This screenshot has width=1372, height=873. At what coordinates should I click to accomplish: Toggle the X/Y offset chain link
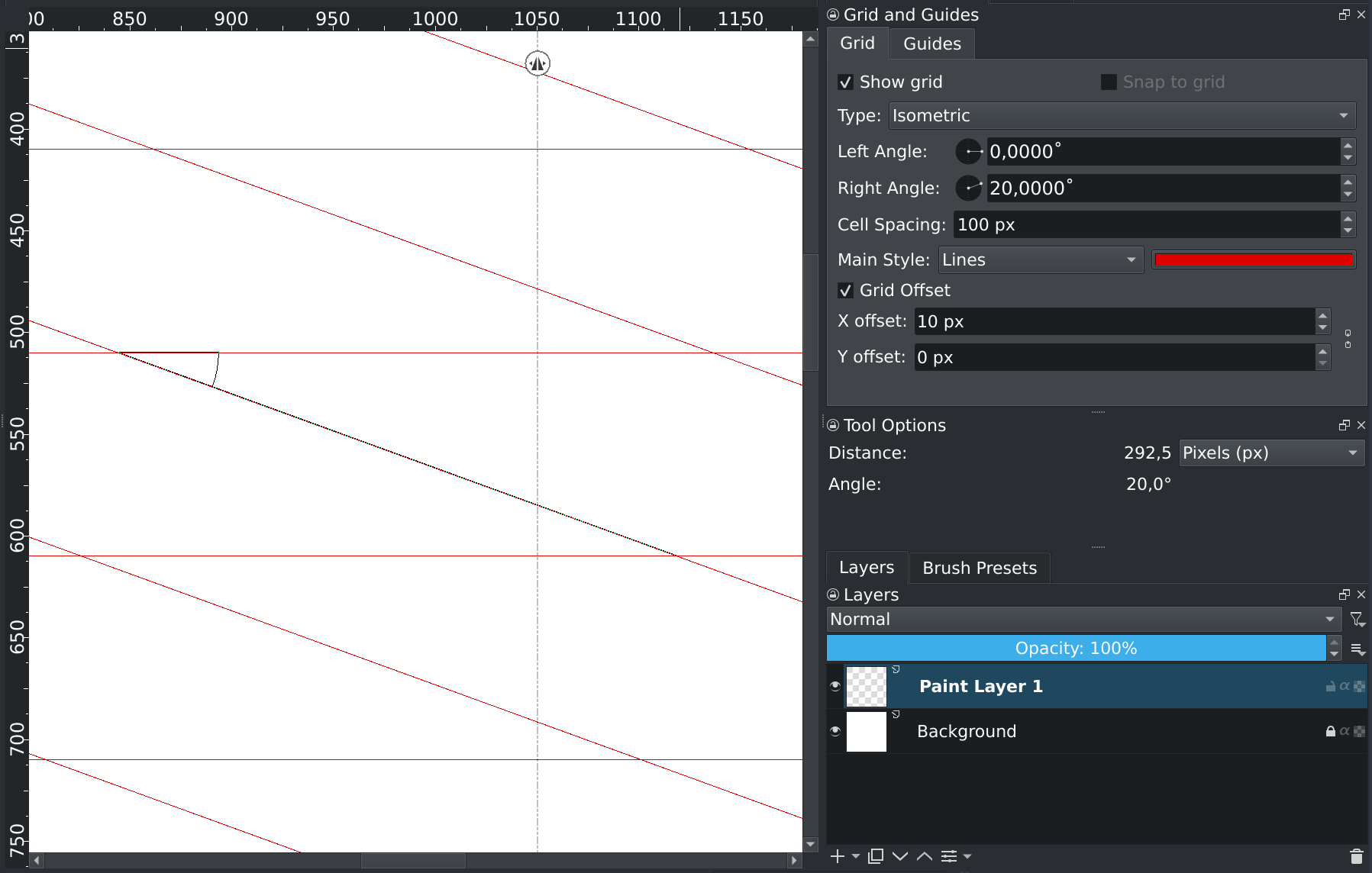(x=1348, y=339)
